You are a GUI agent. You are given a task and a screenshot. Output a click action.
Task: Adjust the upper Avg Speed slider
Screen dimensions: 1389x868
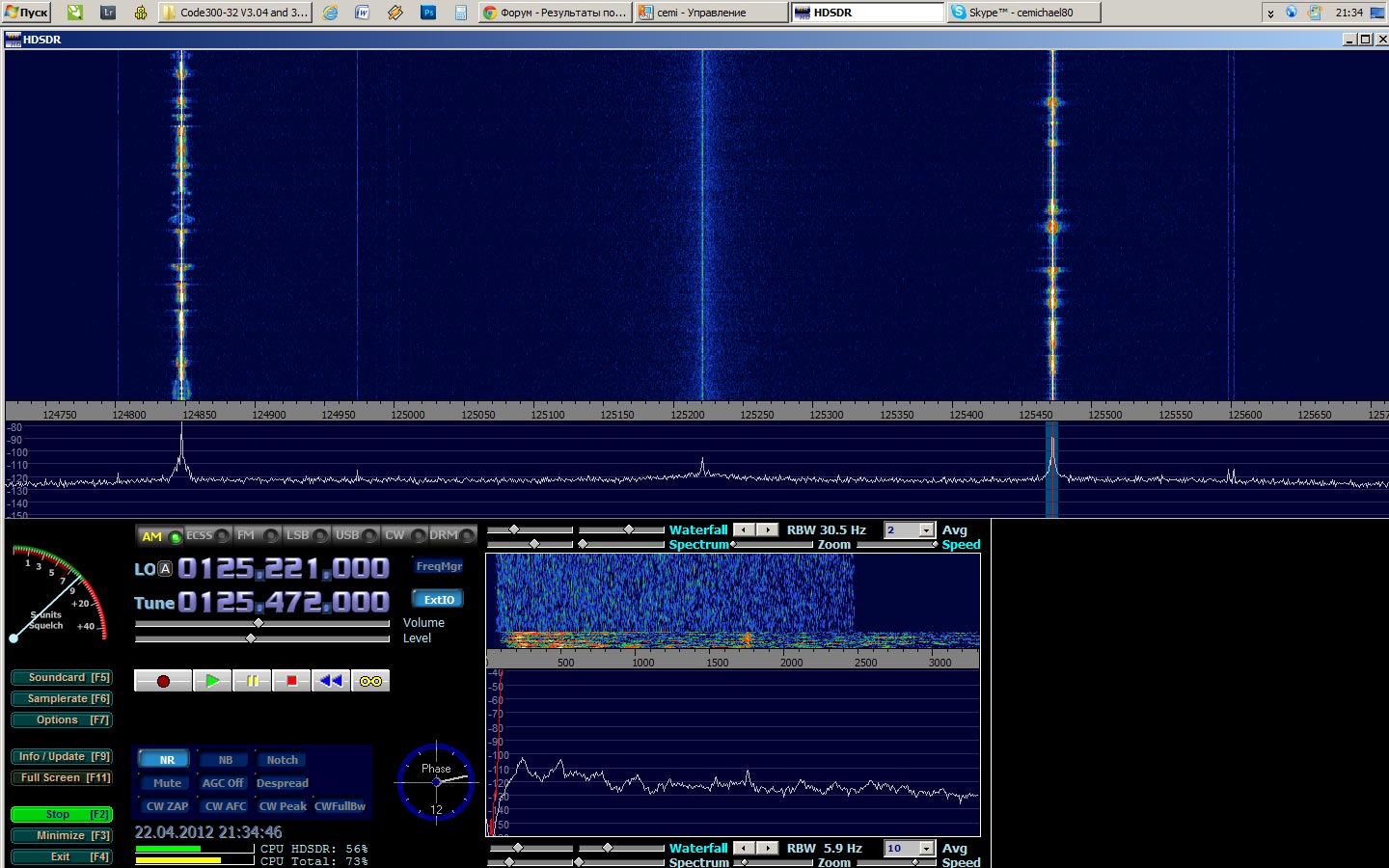tap(898, 545)
